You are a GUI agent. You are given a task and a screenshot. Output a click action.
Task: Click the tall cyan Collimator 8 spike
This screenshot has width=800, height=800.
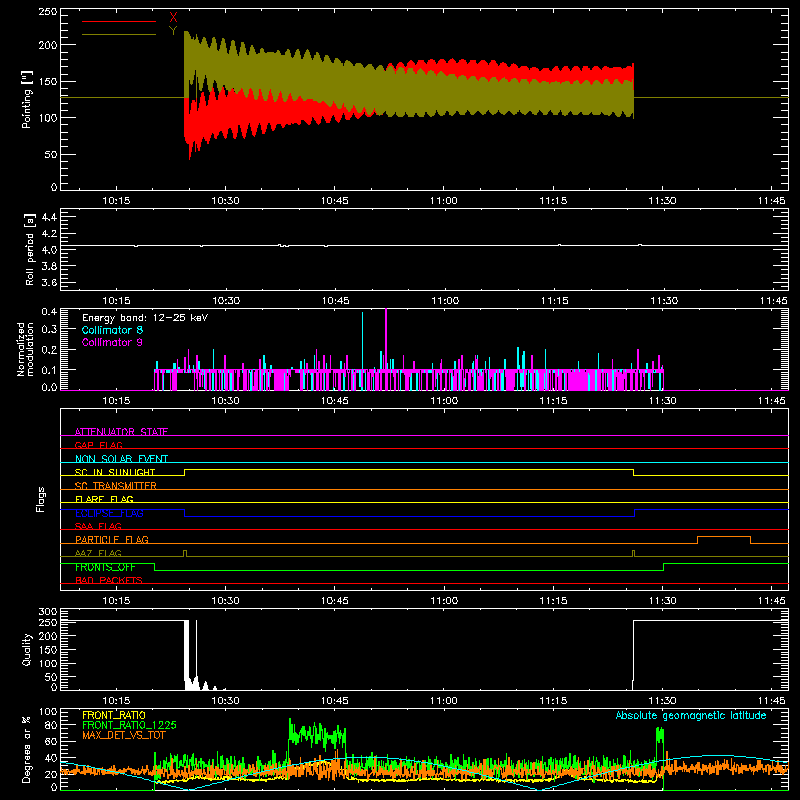pos(362,339)
